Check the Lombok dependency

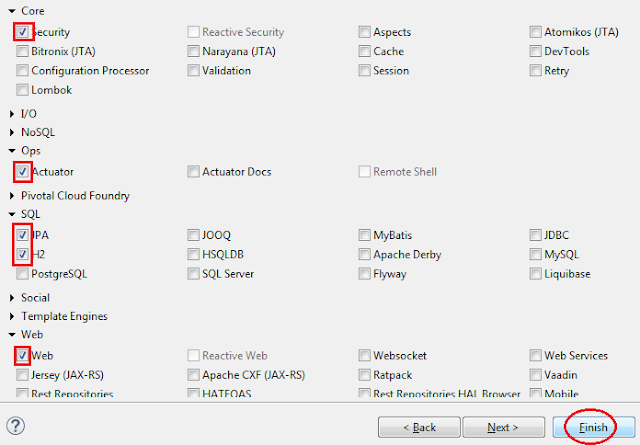23,90
